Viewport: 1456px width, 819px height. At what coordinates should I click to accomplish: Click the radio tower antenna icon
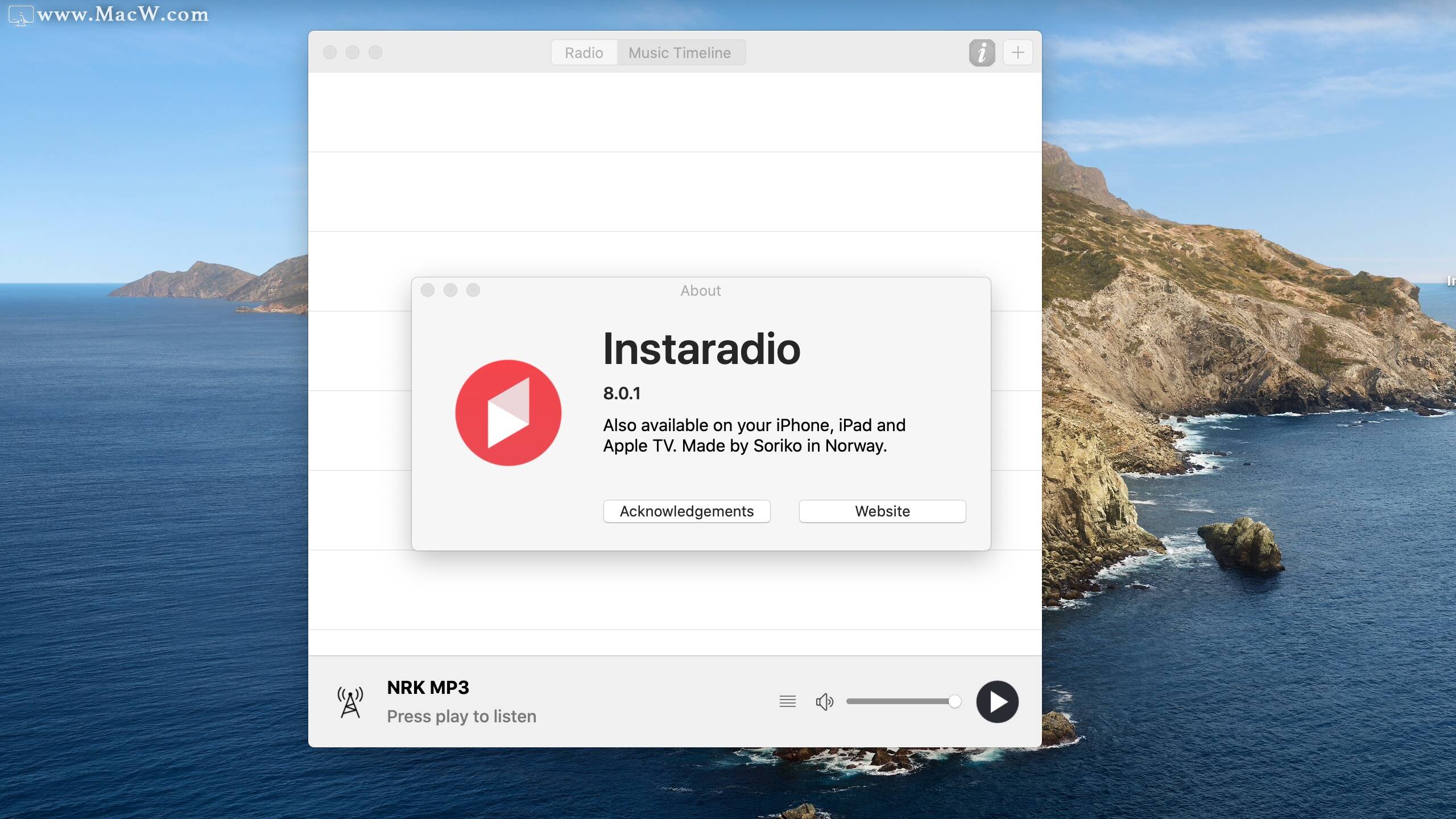[x=350, y=702]
